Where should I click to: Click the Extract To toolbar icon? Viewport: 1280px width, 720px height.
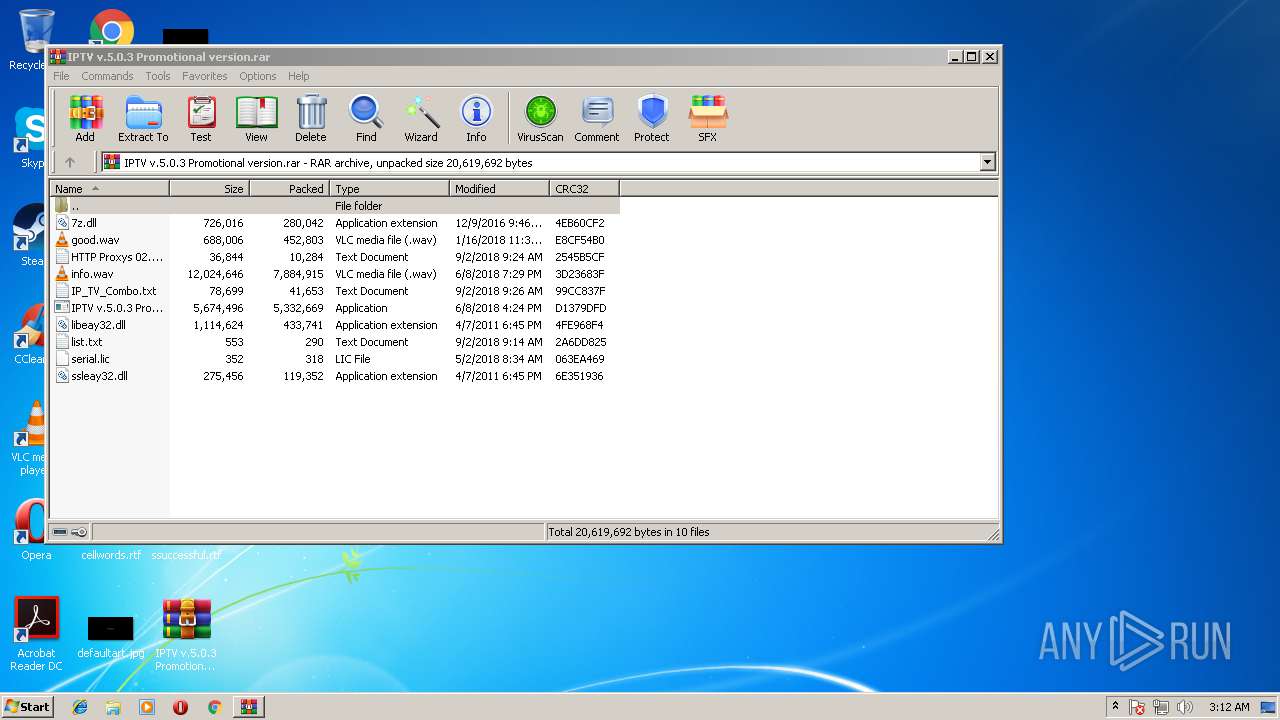(143, 119)
